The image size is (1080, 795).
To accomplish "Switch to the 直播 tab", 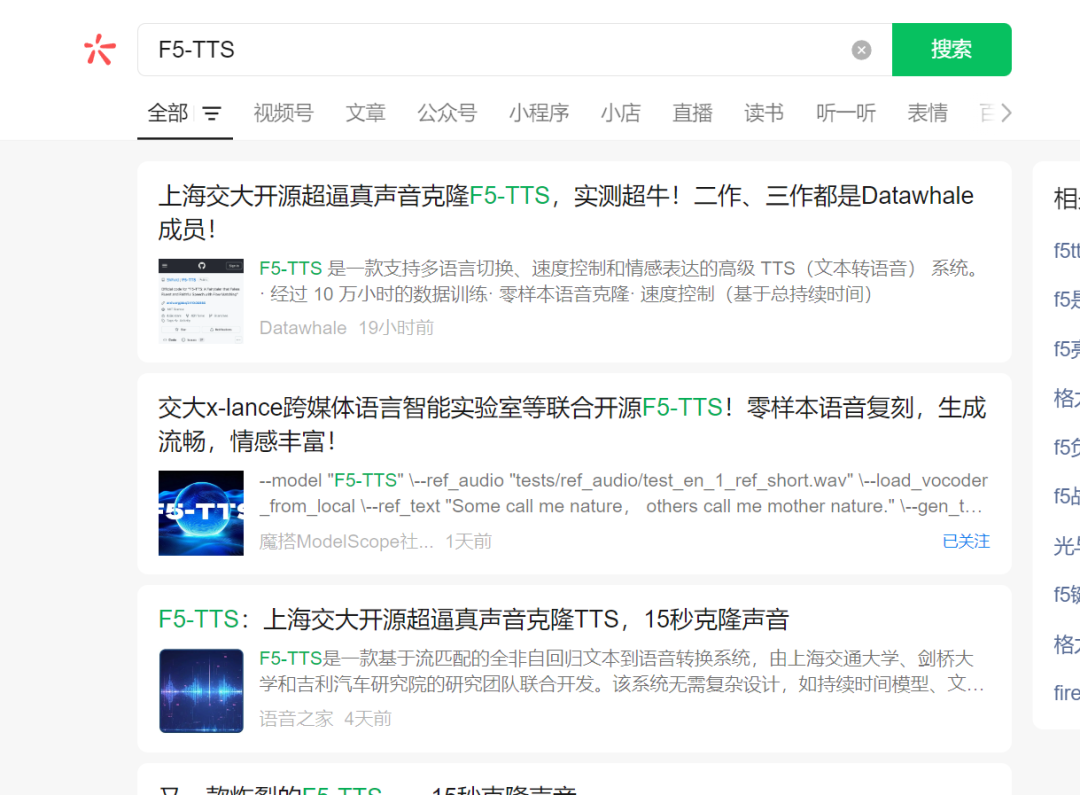I will [x=692, y=113].
